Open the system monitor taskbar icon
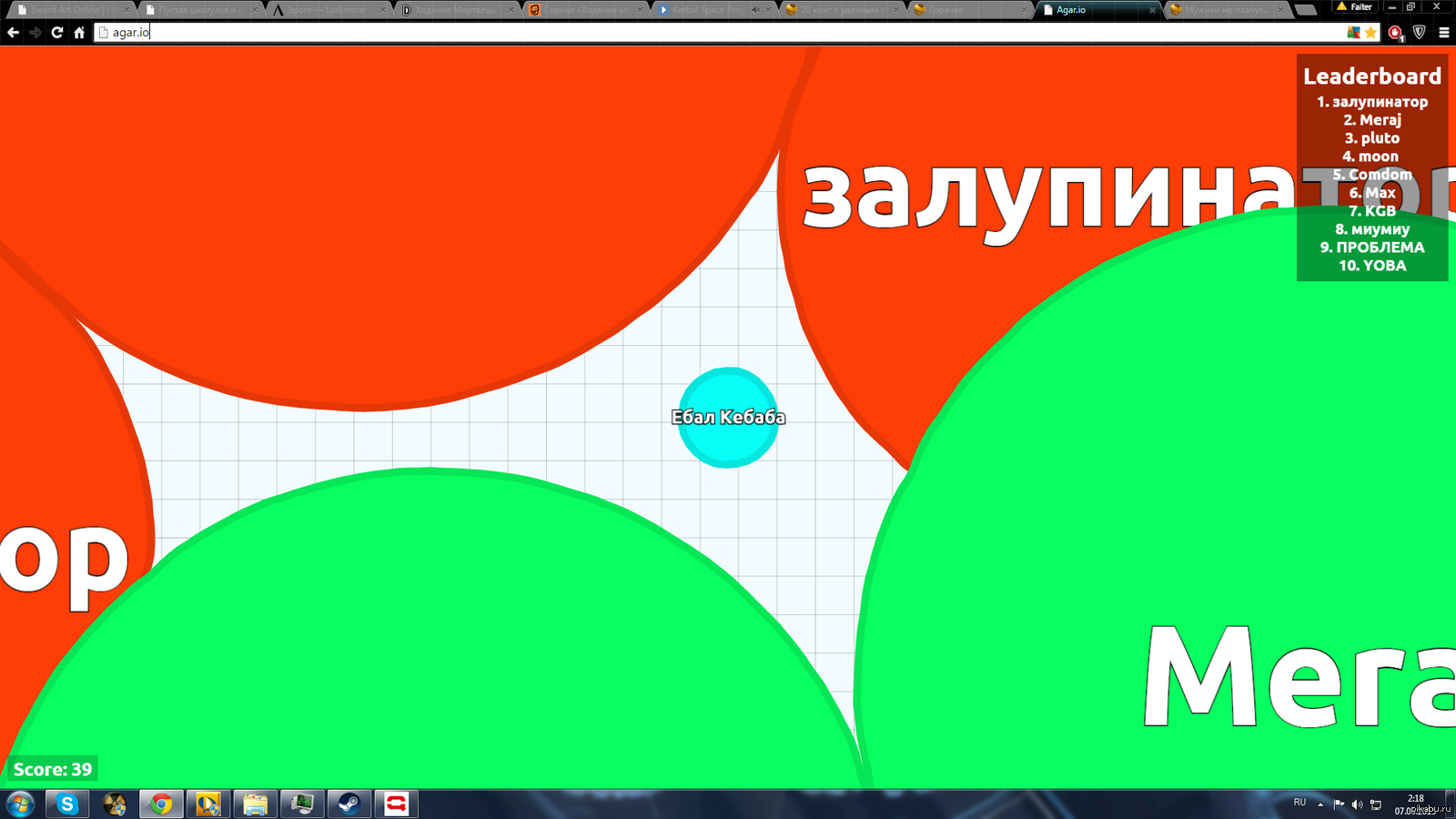 [x=302, y=804]
